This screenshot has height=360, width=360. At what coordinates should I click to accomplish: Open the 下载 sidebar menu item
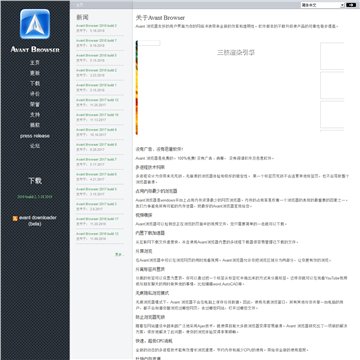[x=35, y=83]
